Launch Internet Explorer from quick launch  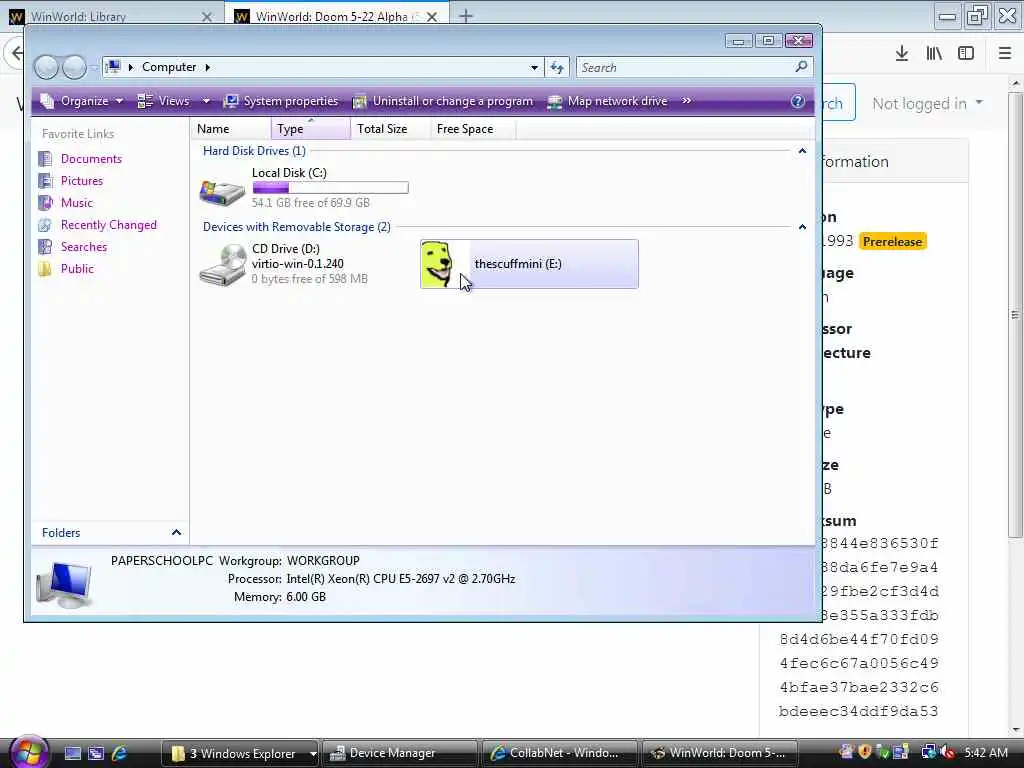coord(120,754)
